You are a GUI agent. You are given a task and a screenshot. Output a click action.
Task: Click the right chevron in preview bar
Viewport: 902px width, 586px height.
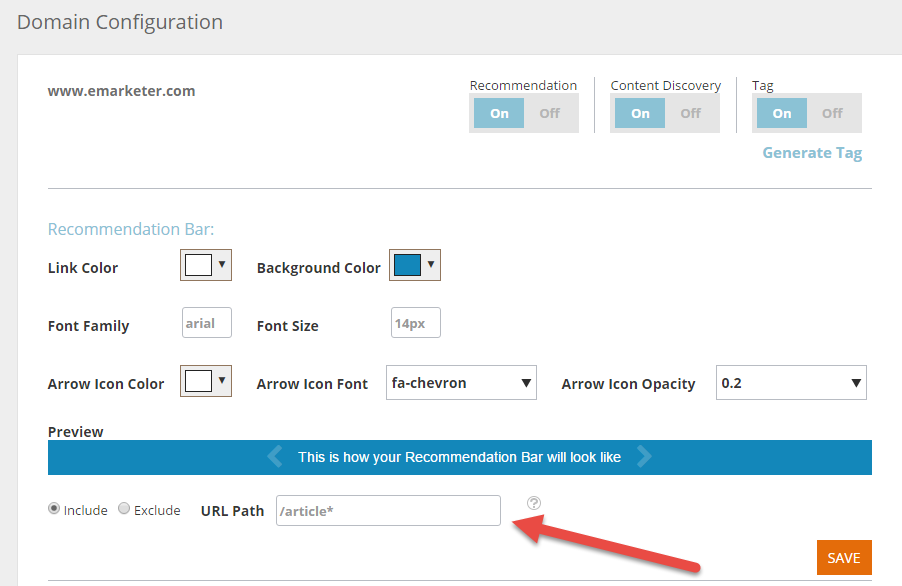645,457
